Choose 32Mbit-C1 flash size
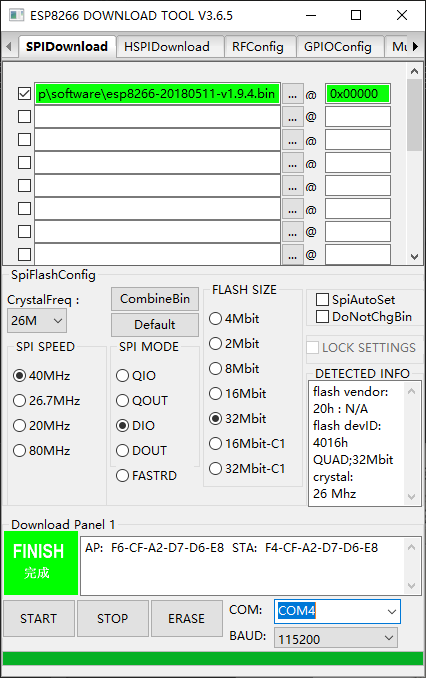Image resolution: width=426 pixels, height=678 pixels. point(247,469)
